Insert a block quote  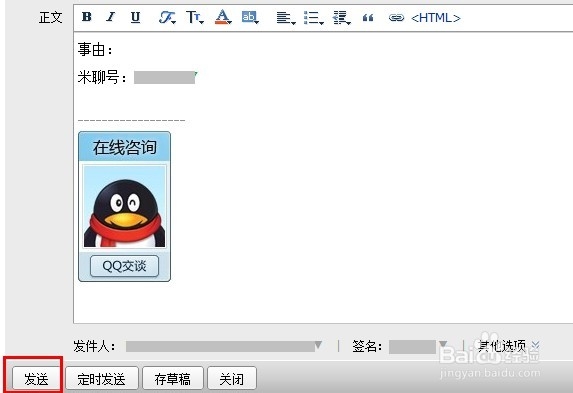pyautogui.click(x=368, y=18)
